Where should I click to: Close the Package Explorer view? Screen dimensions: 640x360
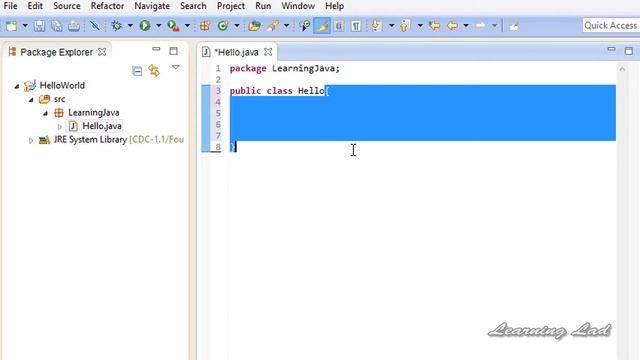(x=102, y=52)
